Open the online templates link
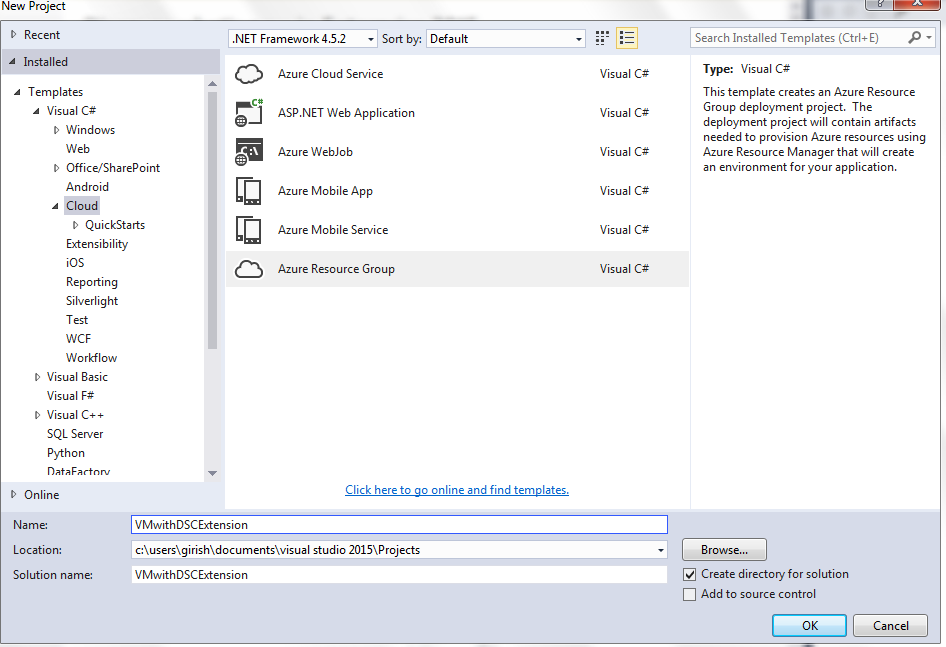The height and width of the screenshot is (647, 946). 457,490
